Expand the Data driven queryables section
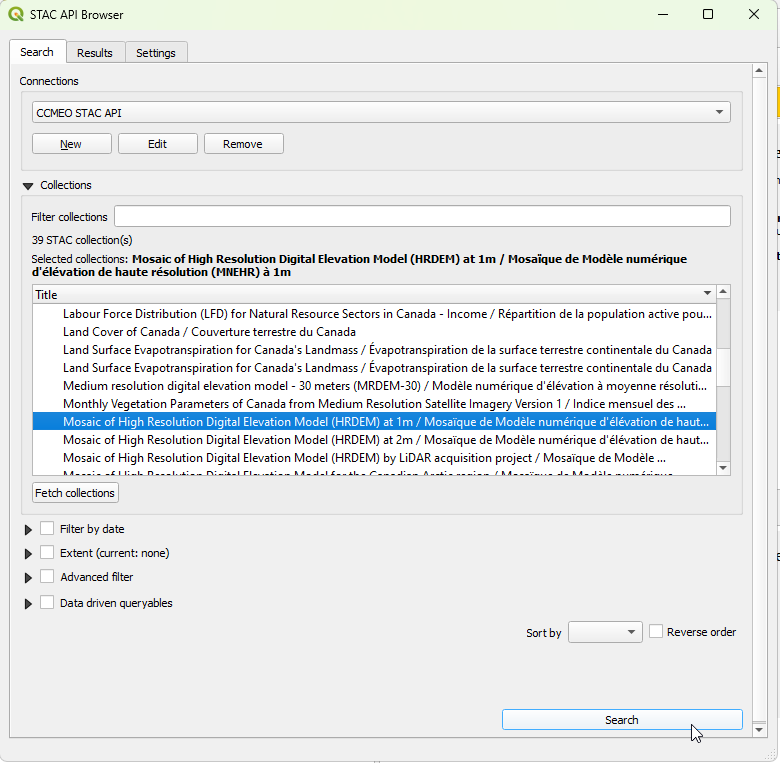The width and height of the screenshot is (780, 763). click(28, 604)
